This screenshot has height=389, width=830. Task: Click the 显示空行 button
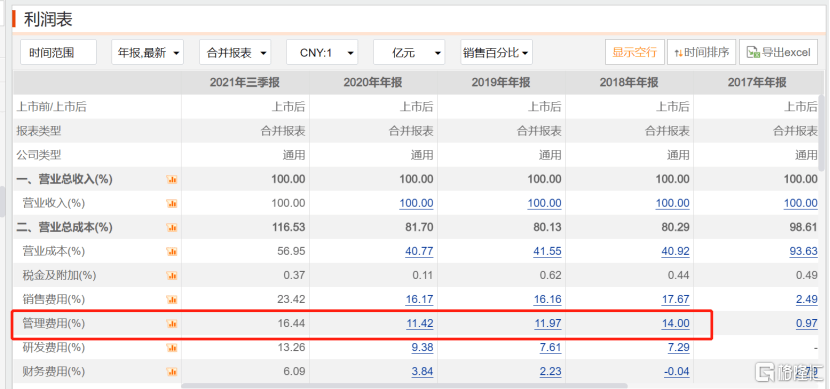635,52
